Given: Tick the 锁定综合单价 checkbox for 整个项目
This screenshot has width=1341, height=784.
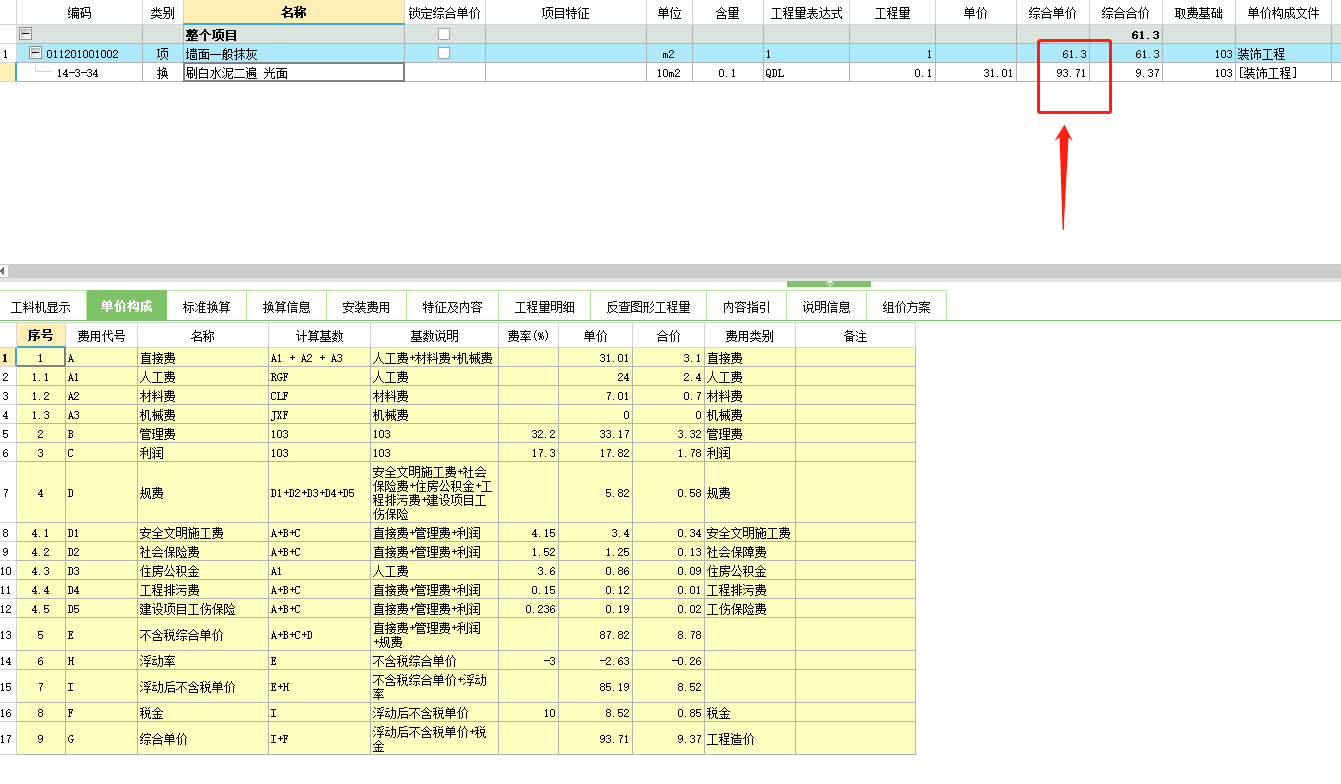Looking at the screenshot, I should tap(444, 34).
